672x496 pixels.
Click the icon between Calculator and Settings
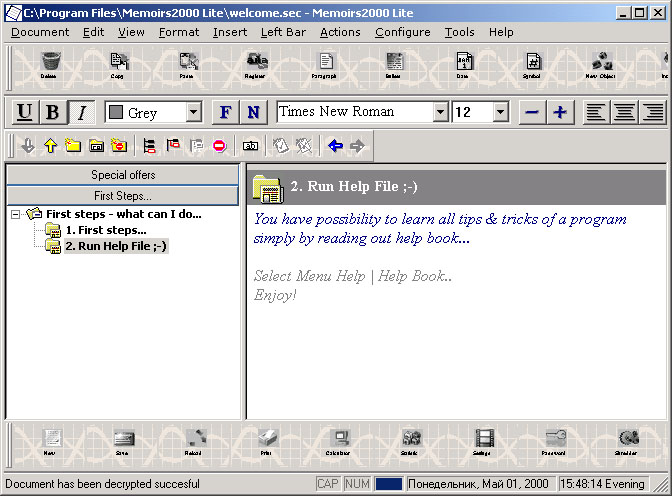(412, 438)
